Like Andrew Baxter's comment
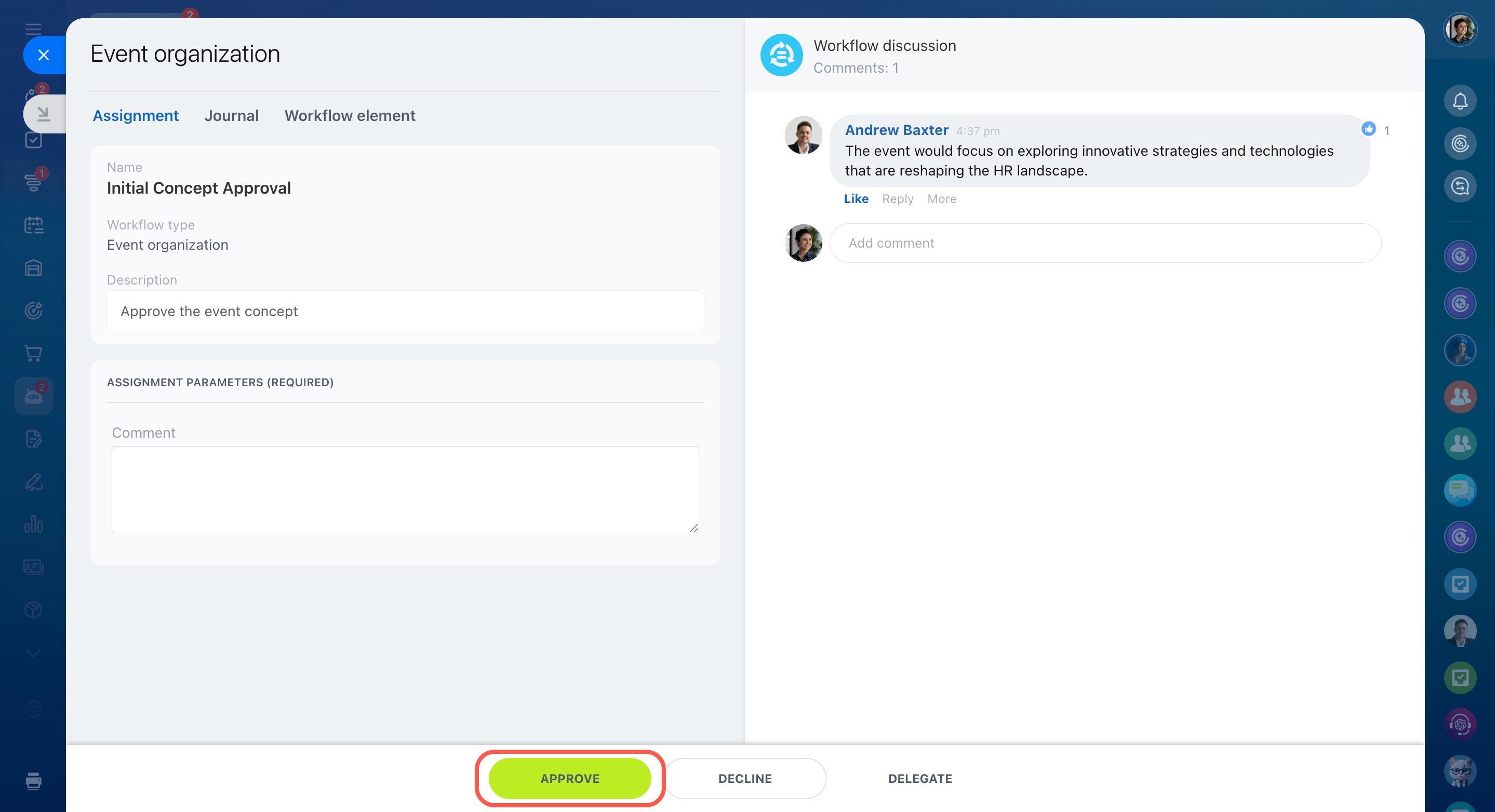This screenshot has width=1495, height=812. point(856,199)
